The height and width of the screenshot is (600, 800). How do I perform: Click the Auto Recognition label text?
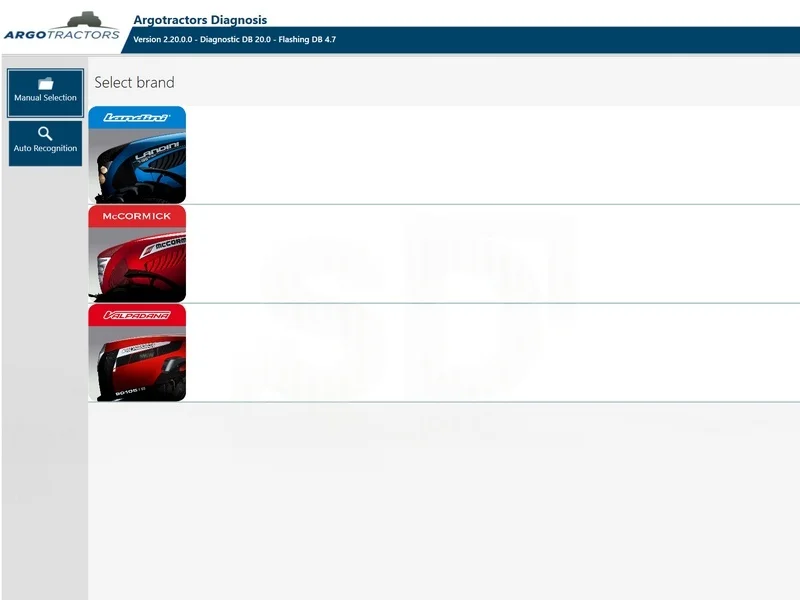point(44,148)
